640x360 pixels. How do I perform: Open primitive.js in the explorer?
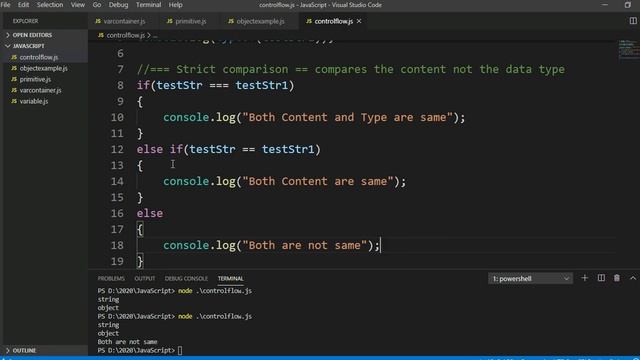(35, 80)
